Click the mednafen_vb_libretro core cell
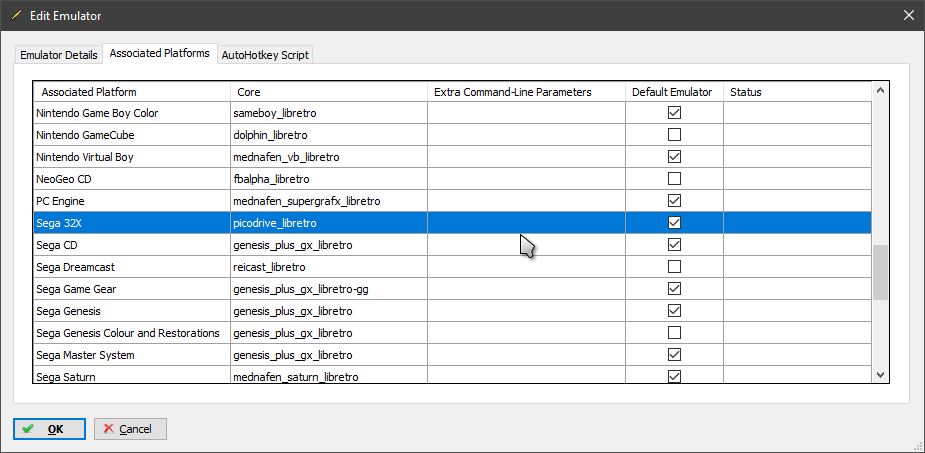Screen dimensions: 925x453 coord(329,157)
